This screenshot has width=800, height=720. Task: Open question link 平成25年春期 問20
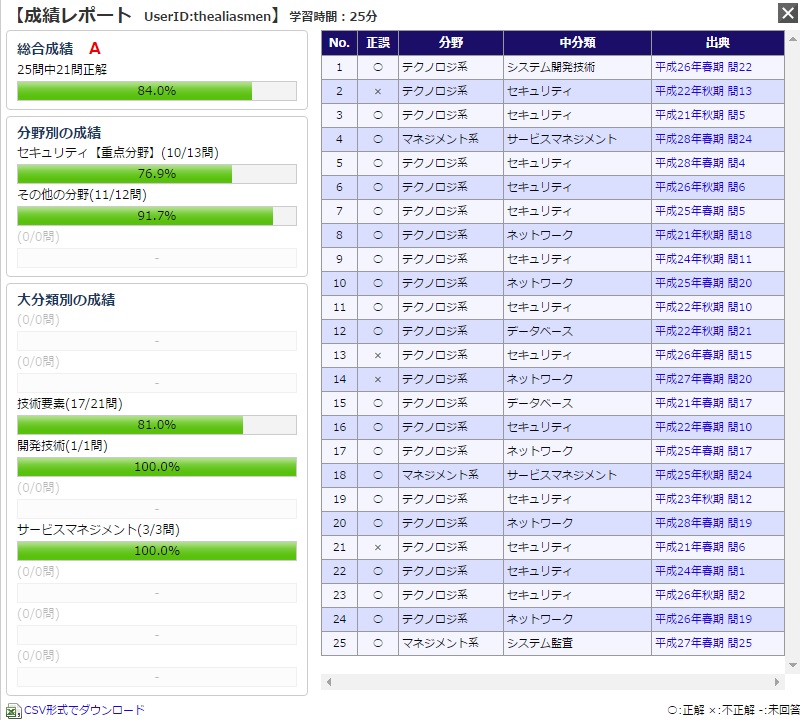pos(703,283)
